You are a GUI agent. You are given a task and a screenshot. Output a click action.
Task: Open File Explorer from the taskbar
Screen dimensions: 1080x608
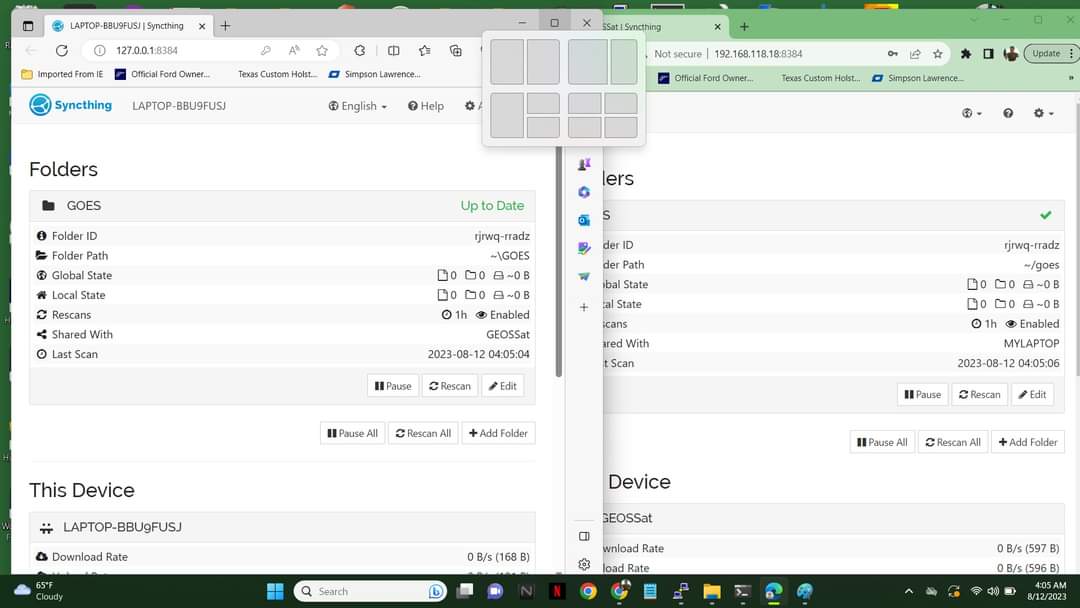click(x=712, y=591)
